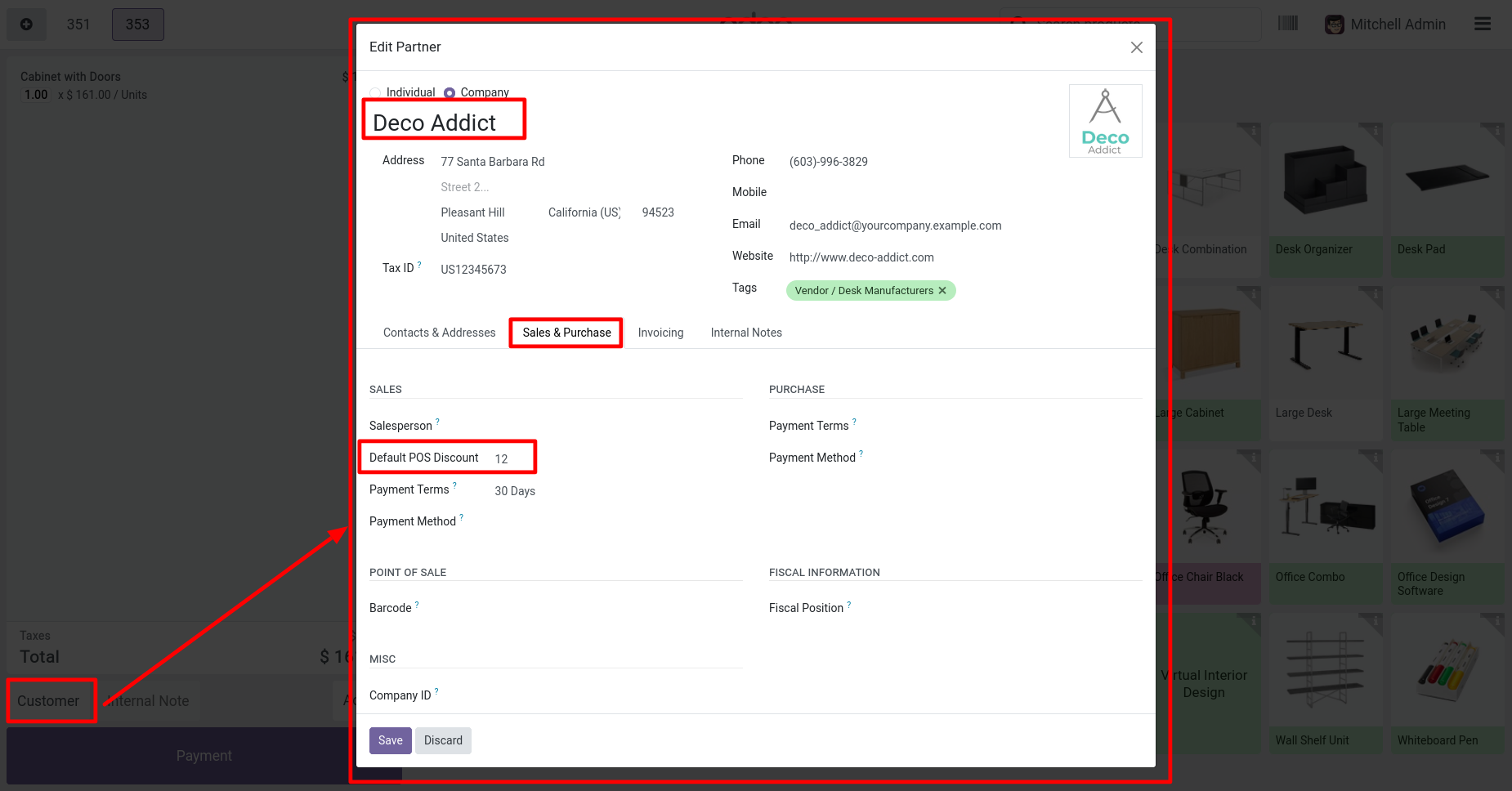Discard the partner changes
This screenshot has width=1512, height=791.
click(443, 740)
